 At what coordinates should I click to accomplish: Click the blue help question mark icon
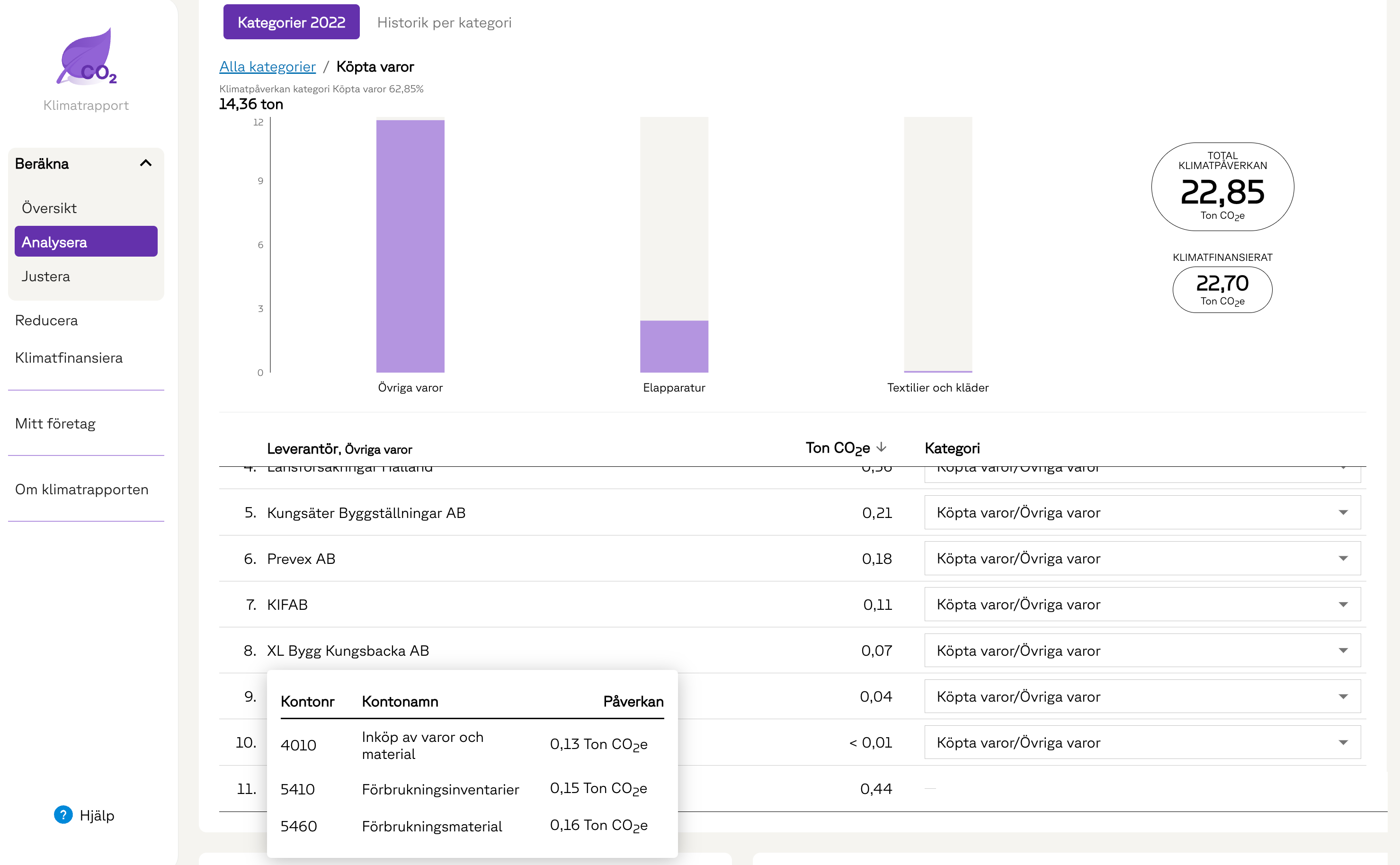(x=63, y=815)
